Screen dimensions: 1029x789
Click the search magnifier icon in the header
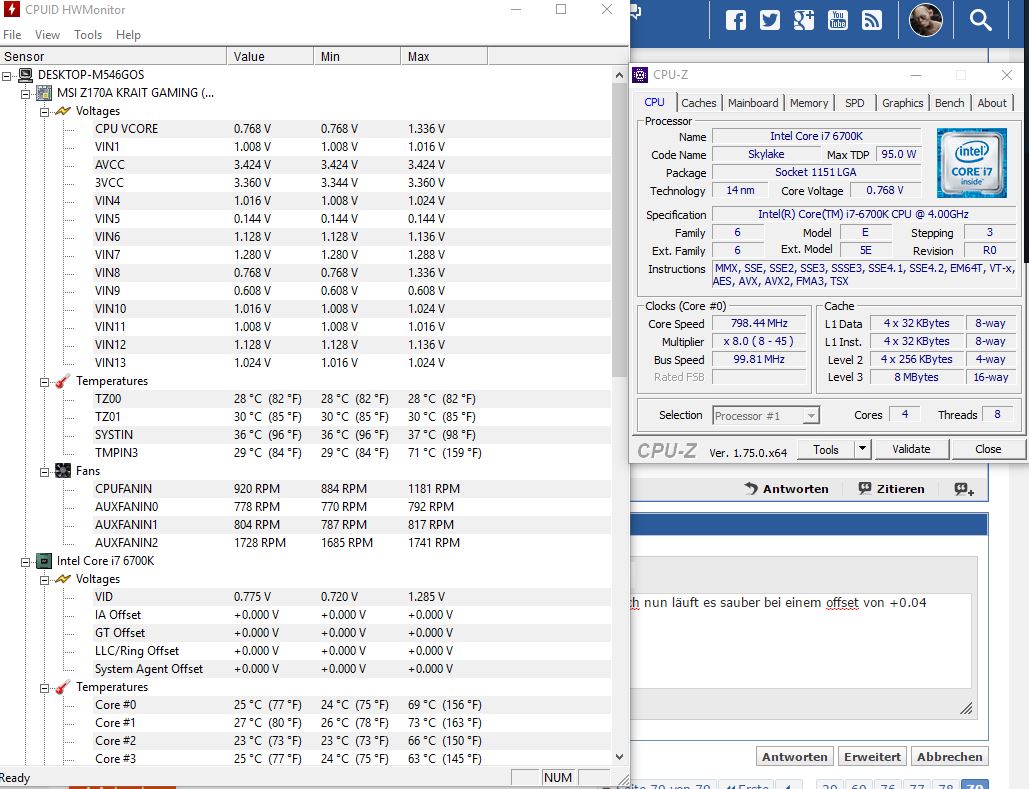coord(980,20)
